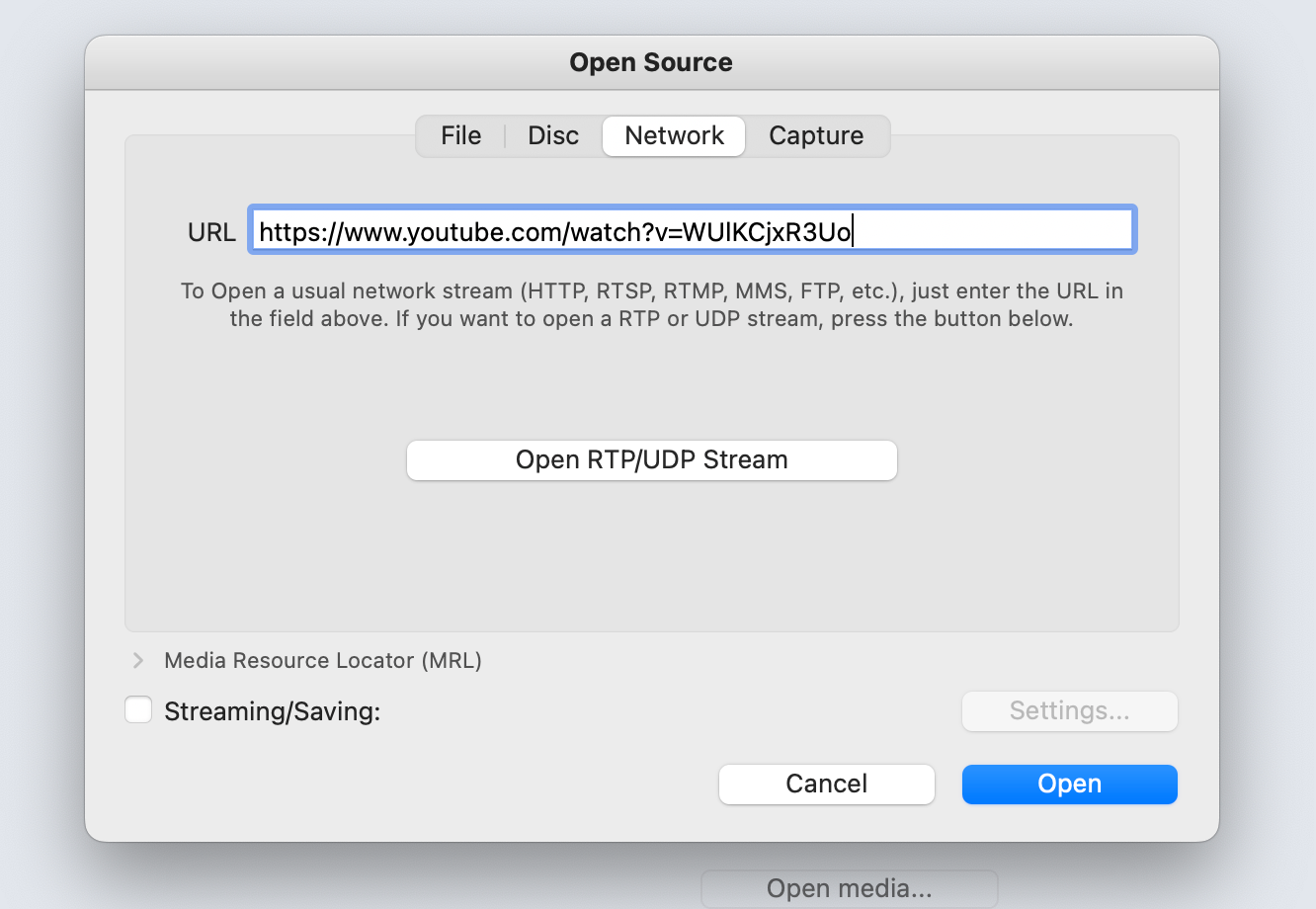This screenshot has height=909, width=1316.
Task: Click the 'To Open a usual network stream' help text
Action: (652, 304)
